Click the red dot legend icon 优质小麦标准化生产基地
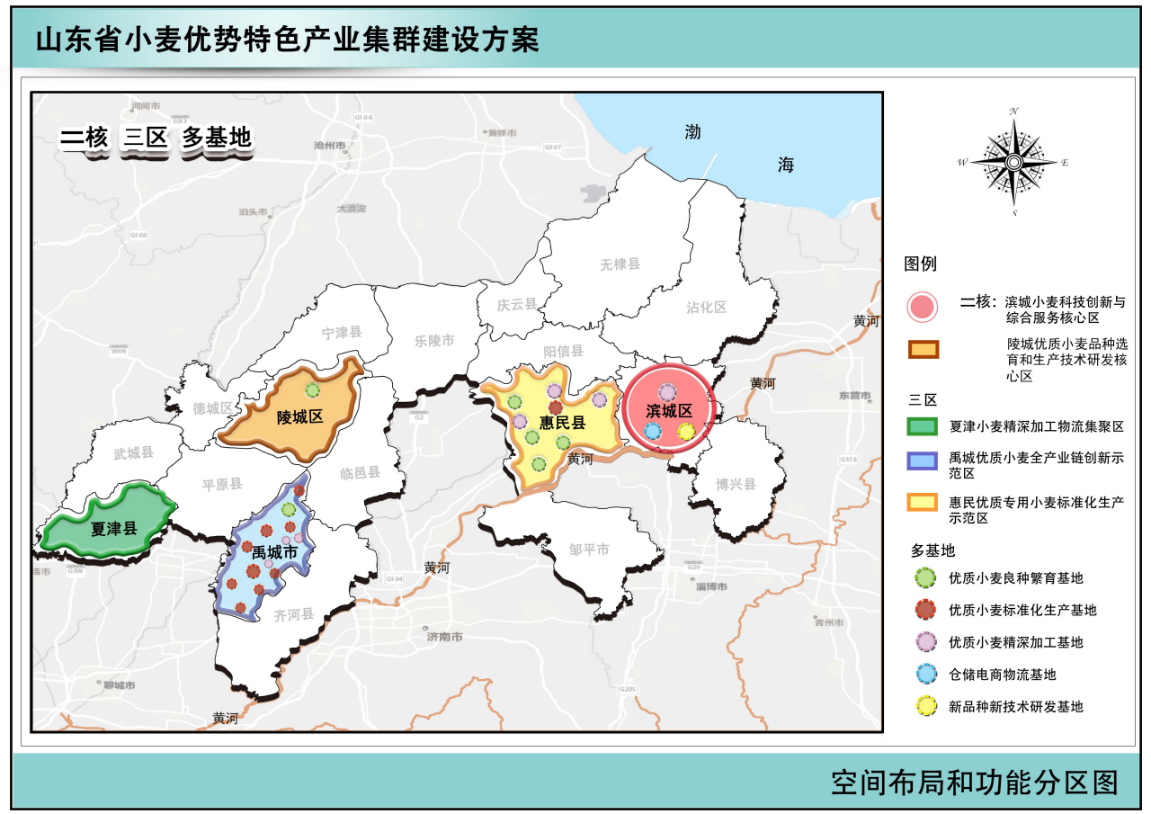Screen dimensions: 1151x814 925,610
